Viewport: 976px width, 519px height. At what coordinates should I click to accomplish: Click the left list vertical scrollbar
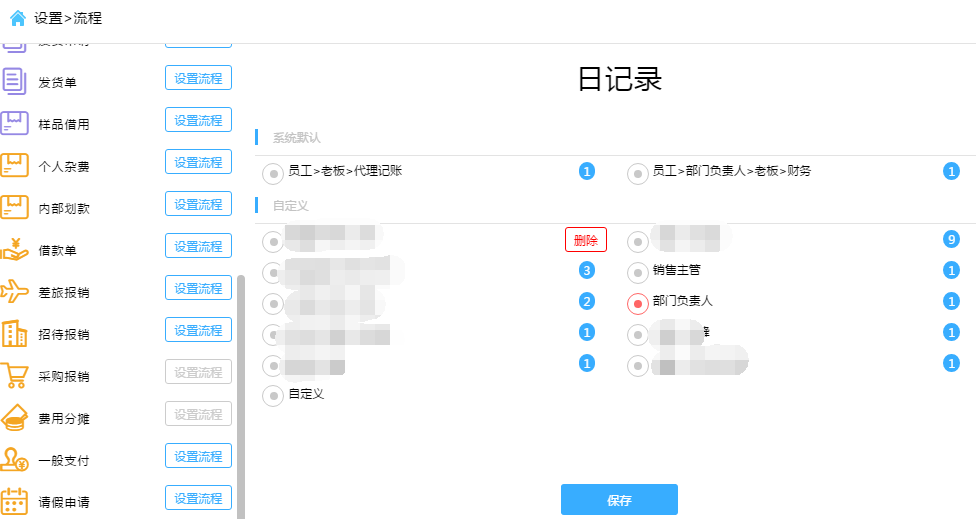(x=241, y=396)
